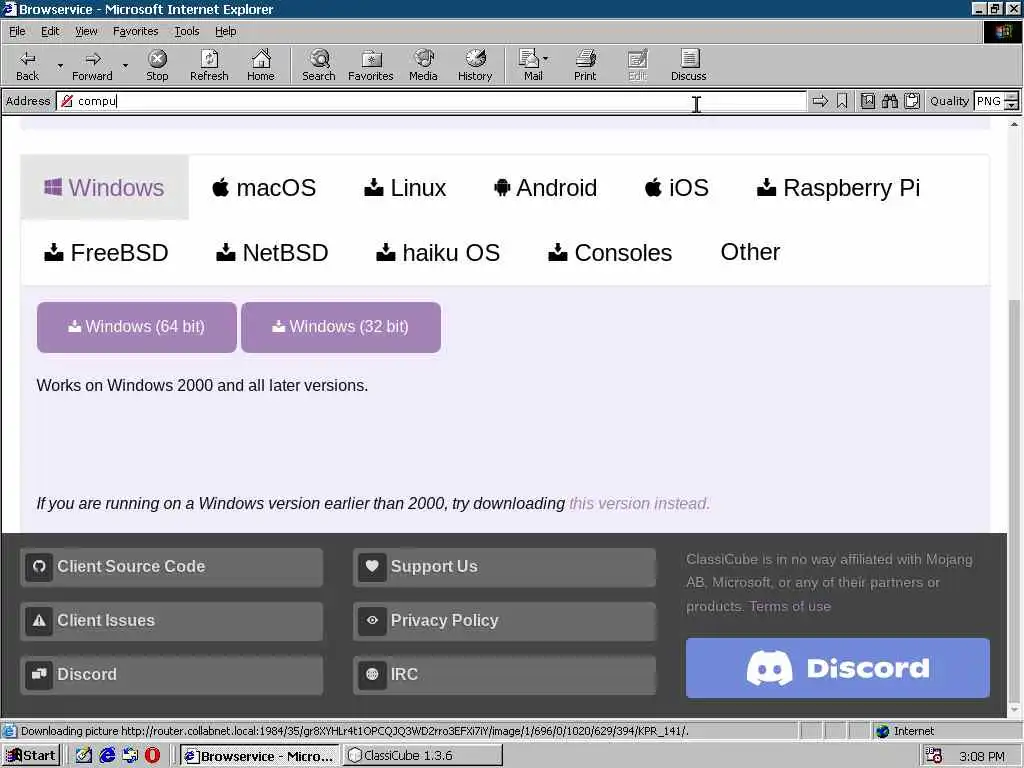The image size is (1024, 768).
Task: Click the binoculars find icon
Action: (889, 101)
